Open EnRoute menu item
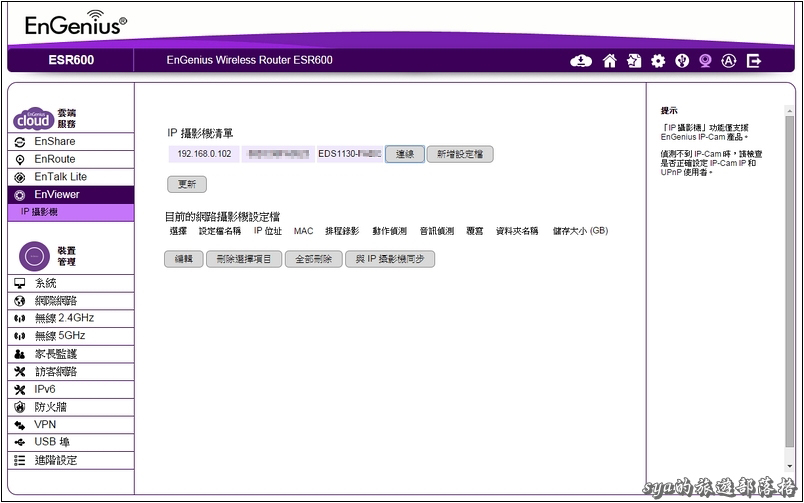This screenshot has width=804, height=503. pyautogui.click(x=71, y=159)
